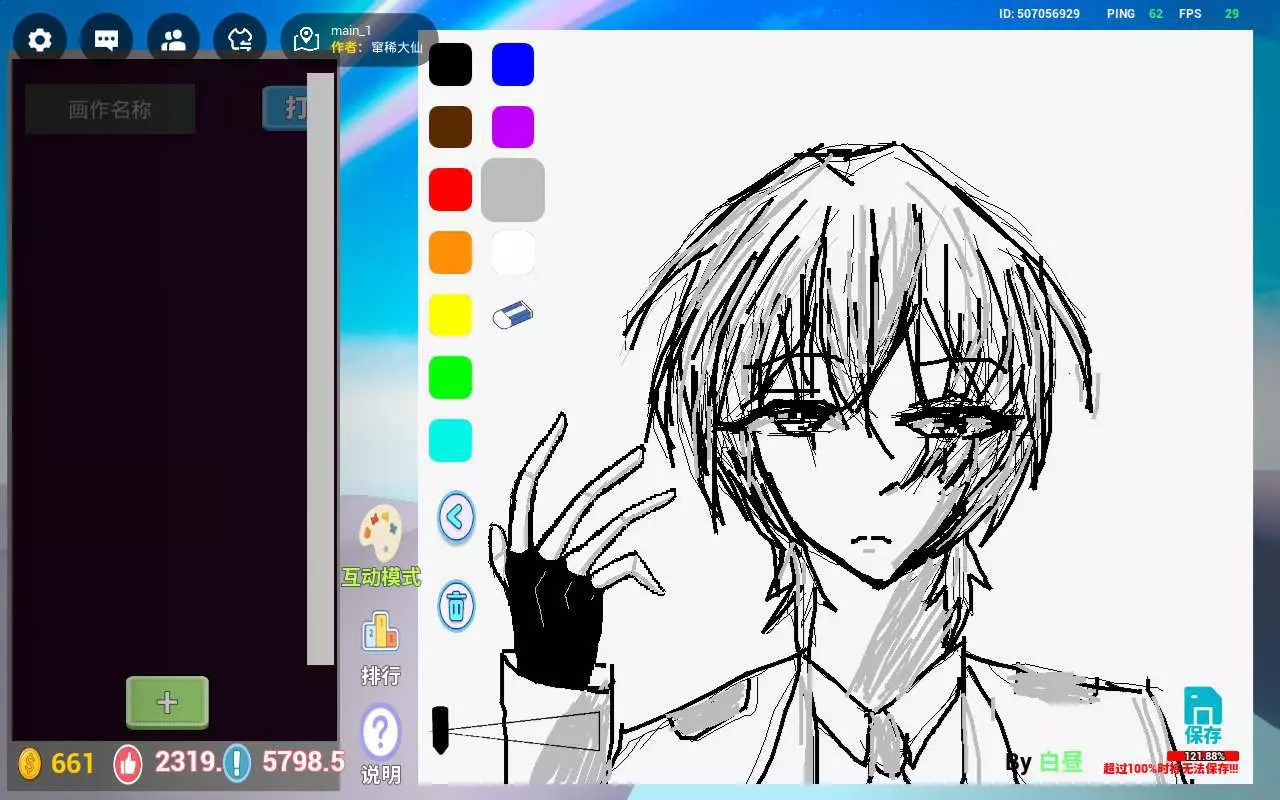Click the trash can delete icon
1280x800 pixels.
pos(456,606)
